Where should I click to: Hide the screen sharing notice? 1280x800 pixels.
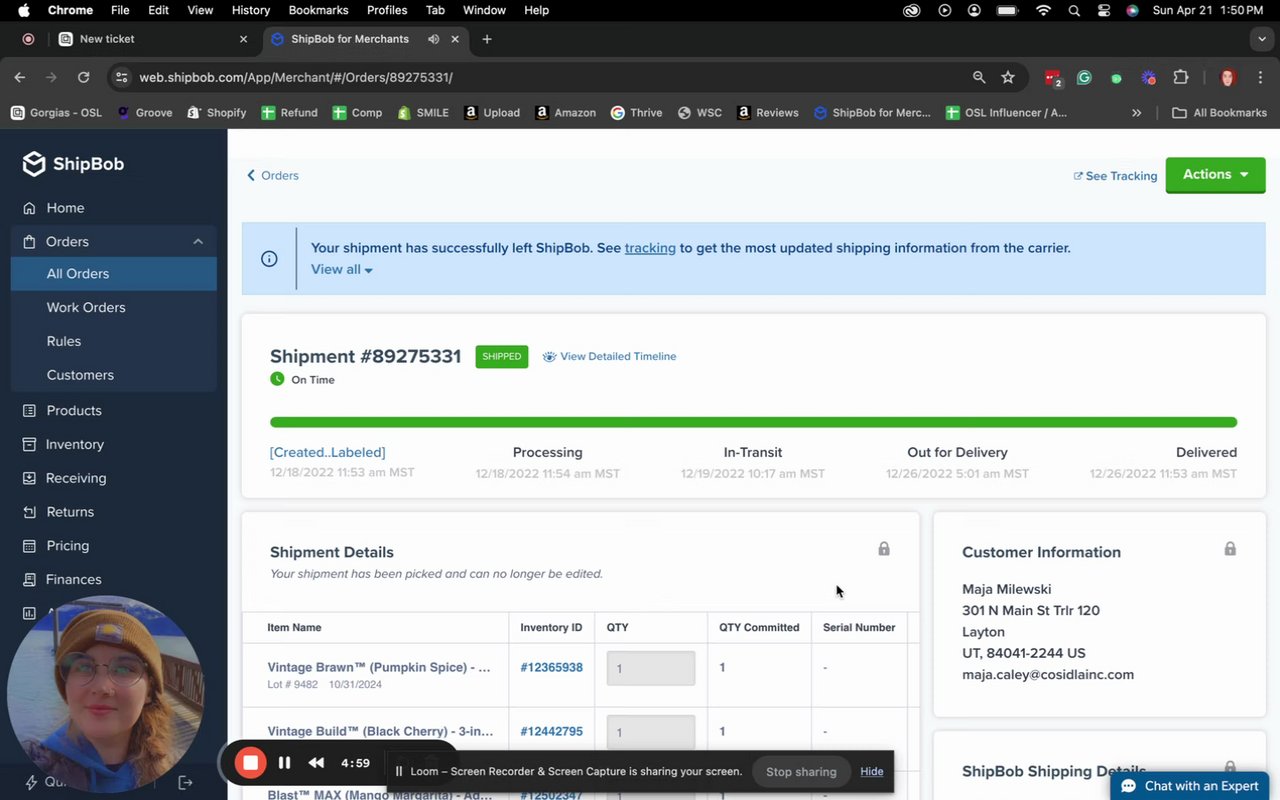(872, 772)
